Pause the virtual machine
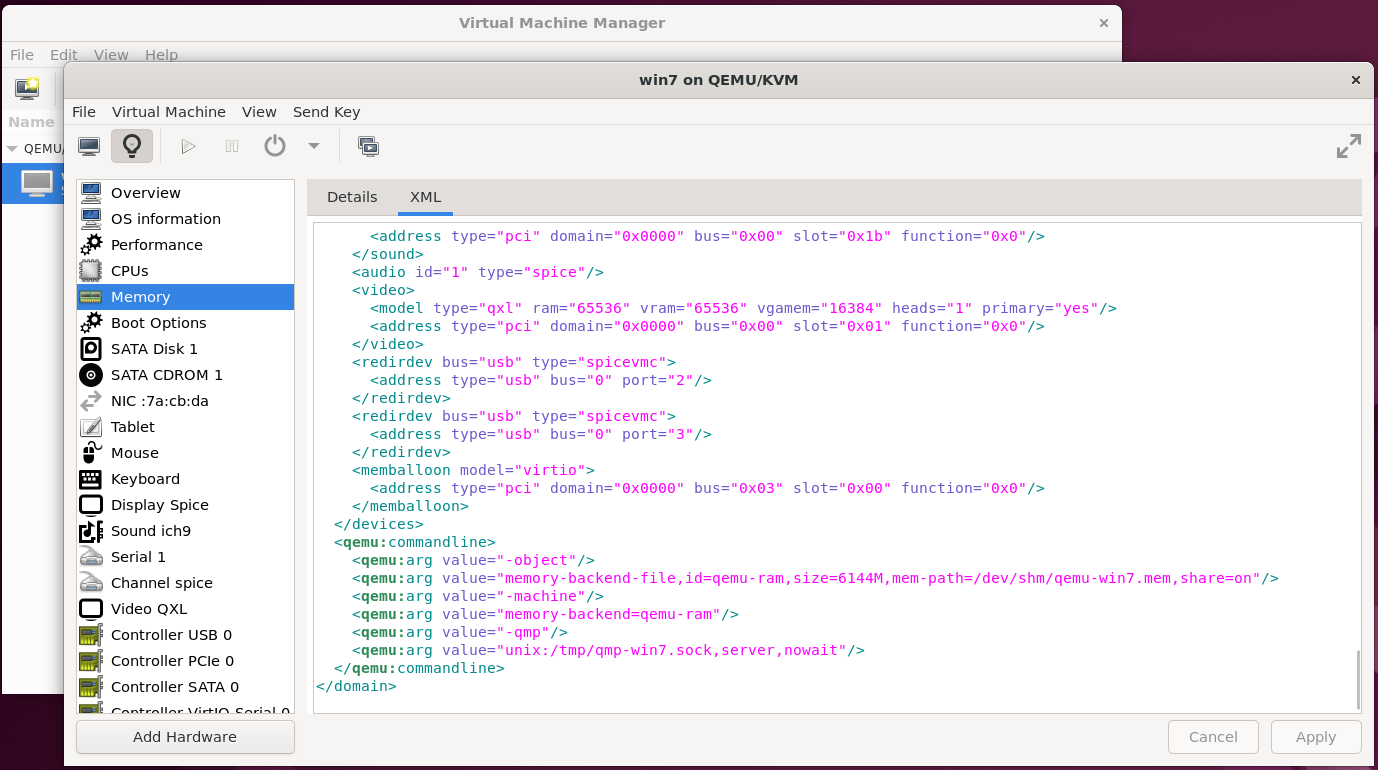The height and width of the screenshot is (770, 1378). tap(232, 146)
